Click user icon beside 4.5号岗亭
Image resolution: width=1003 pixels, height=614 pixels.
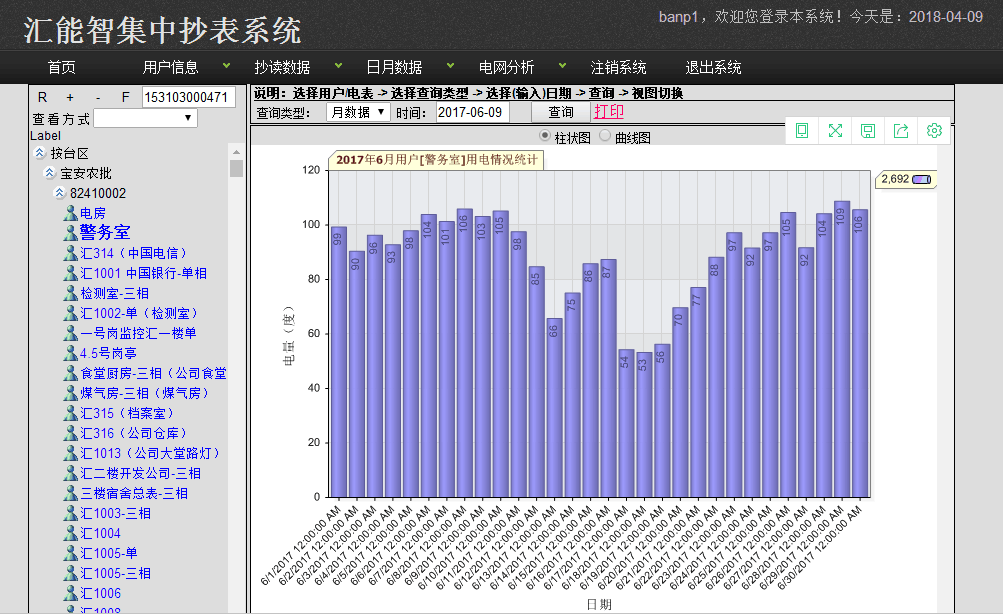[70, 353]
